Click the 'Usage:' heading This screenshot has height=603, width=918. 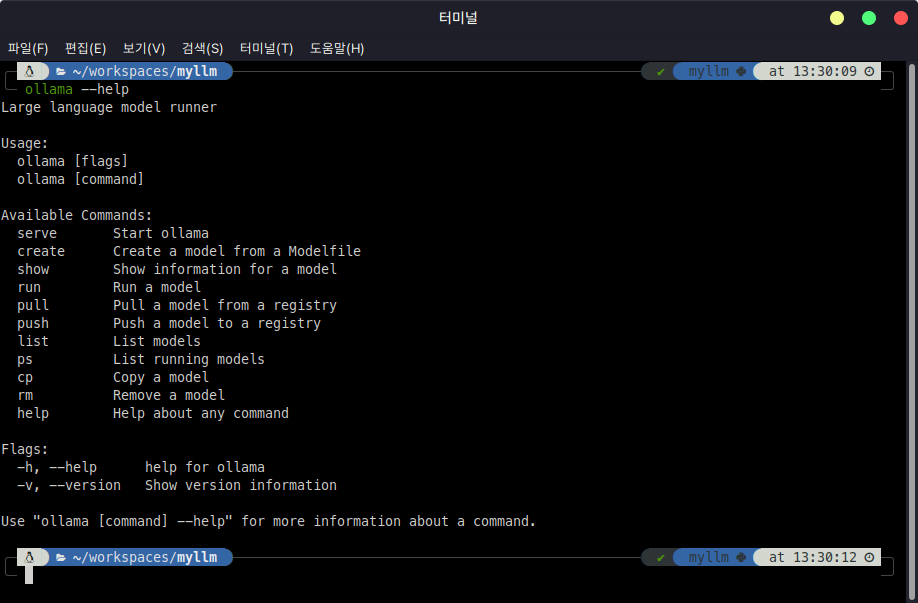25,143
